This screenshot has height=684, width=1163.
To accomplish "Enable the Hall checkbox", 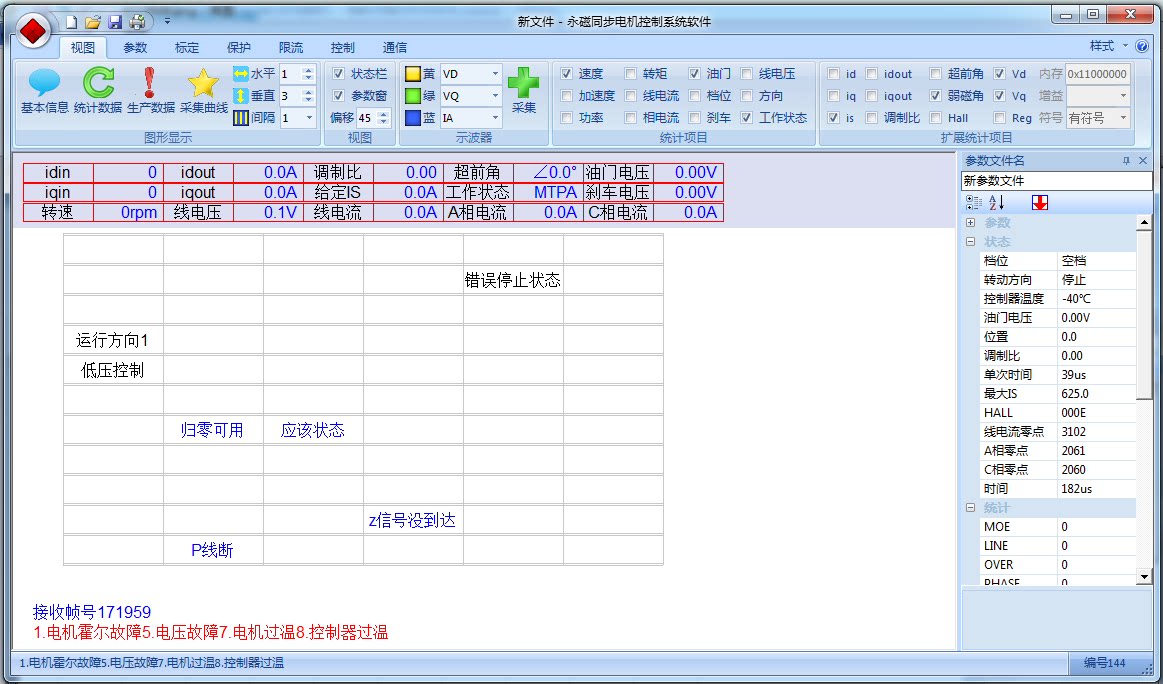I will [935, 117].
